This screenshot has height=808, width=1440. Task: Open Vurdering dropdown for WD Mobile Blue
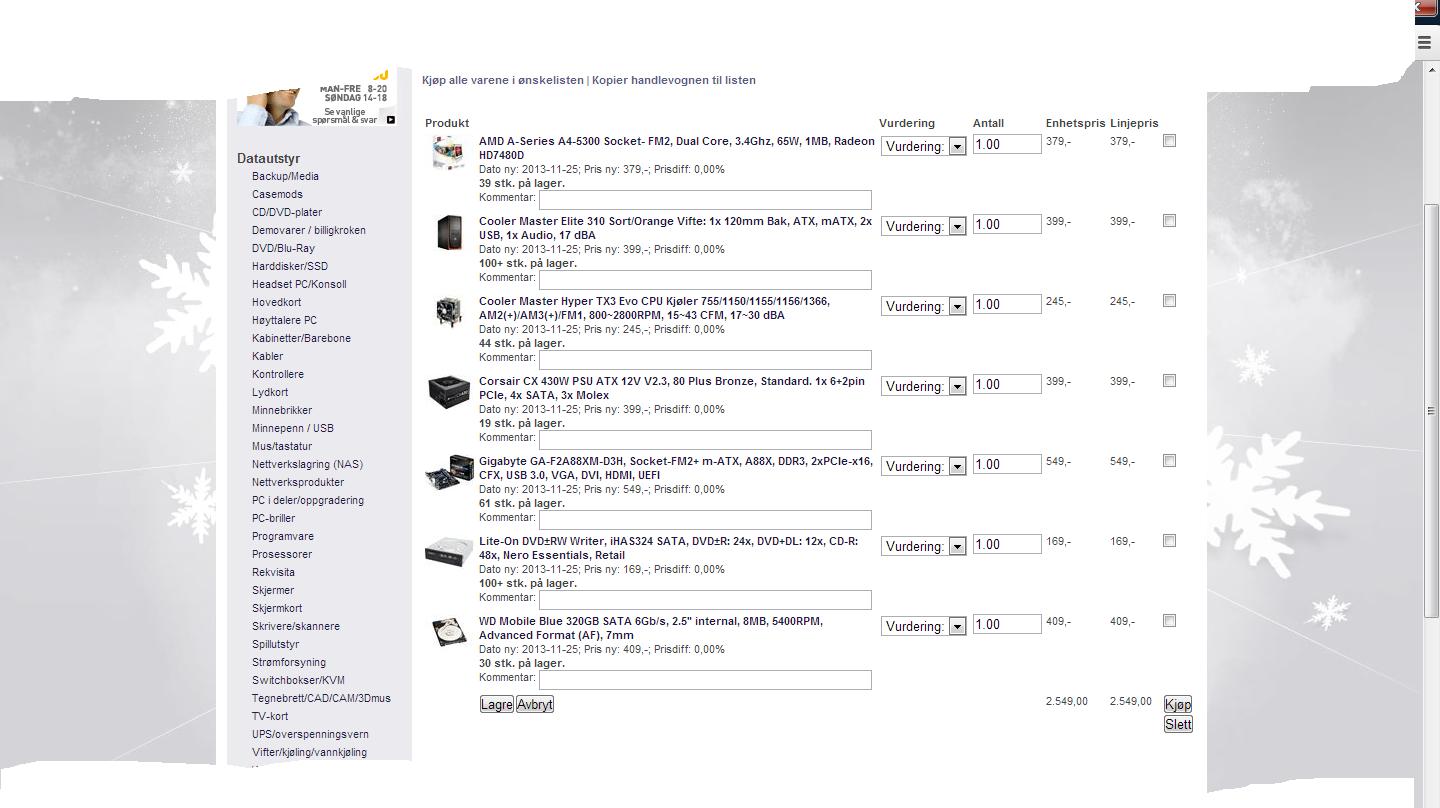click(923, 626)
